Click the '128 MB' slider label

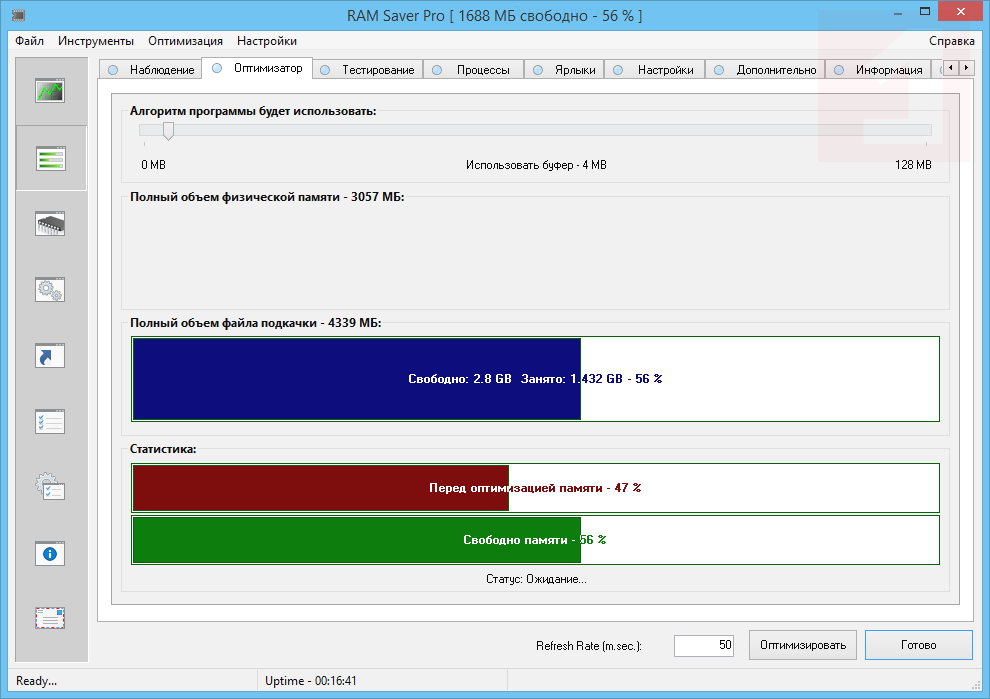(913, 165)
